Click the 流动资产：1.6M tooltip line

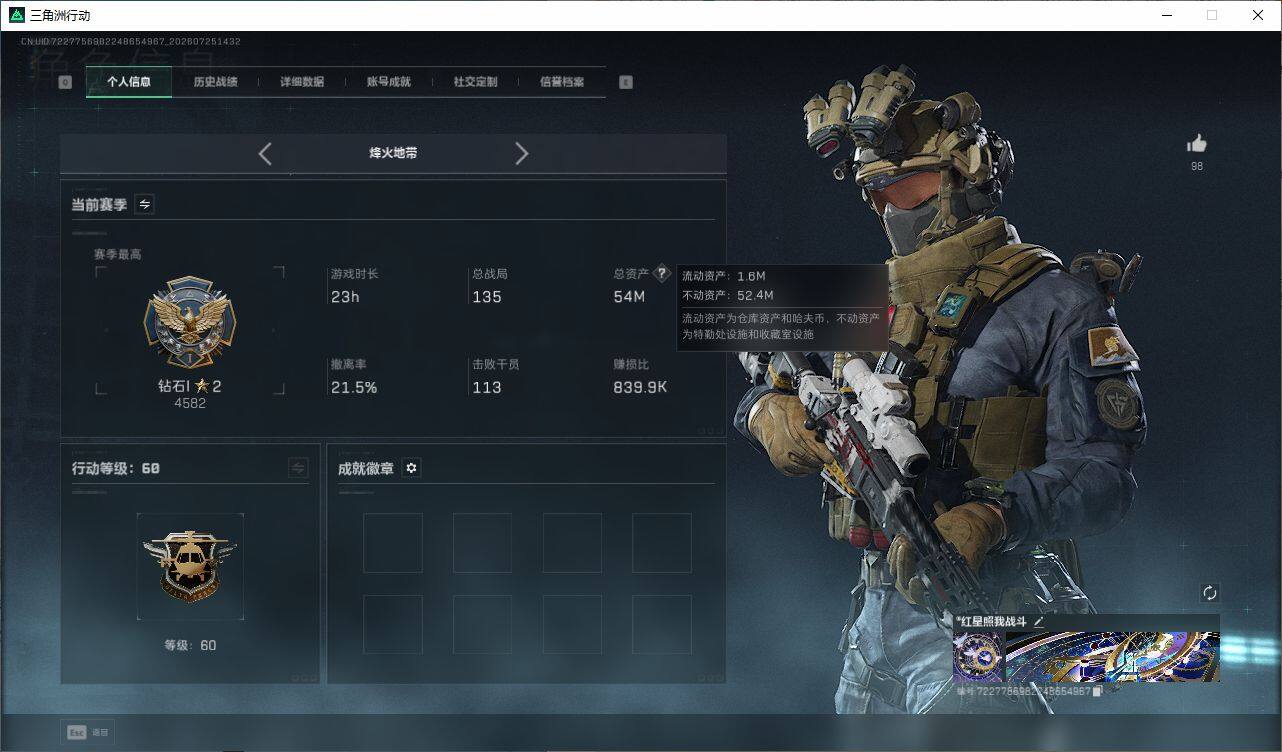click(x=723, y=276)
